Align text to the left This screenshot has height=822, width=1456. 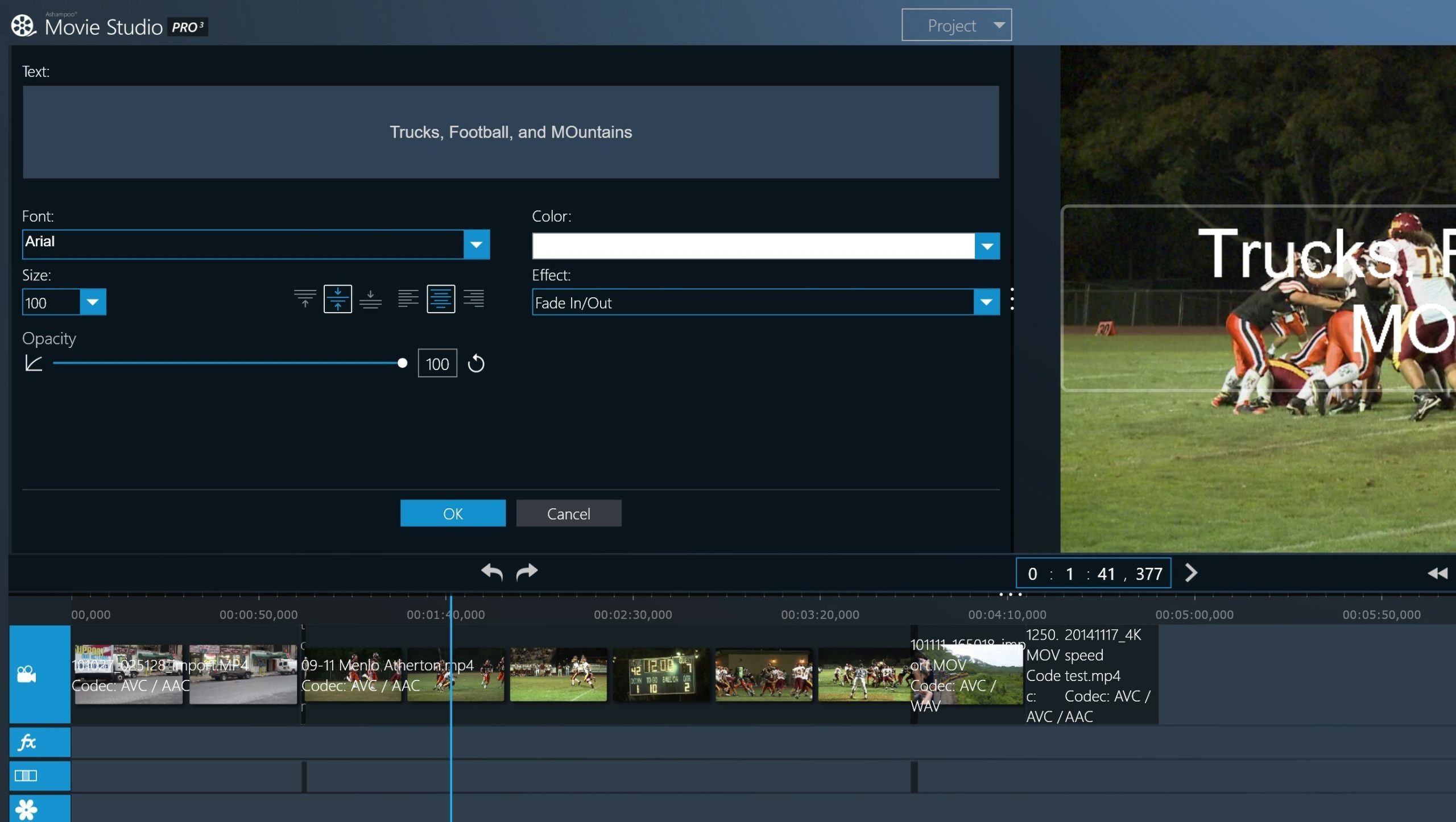tap(408, 299)
